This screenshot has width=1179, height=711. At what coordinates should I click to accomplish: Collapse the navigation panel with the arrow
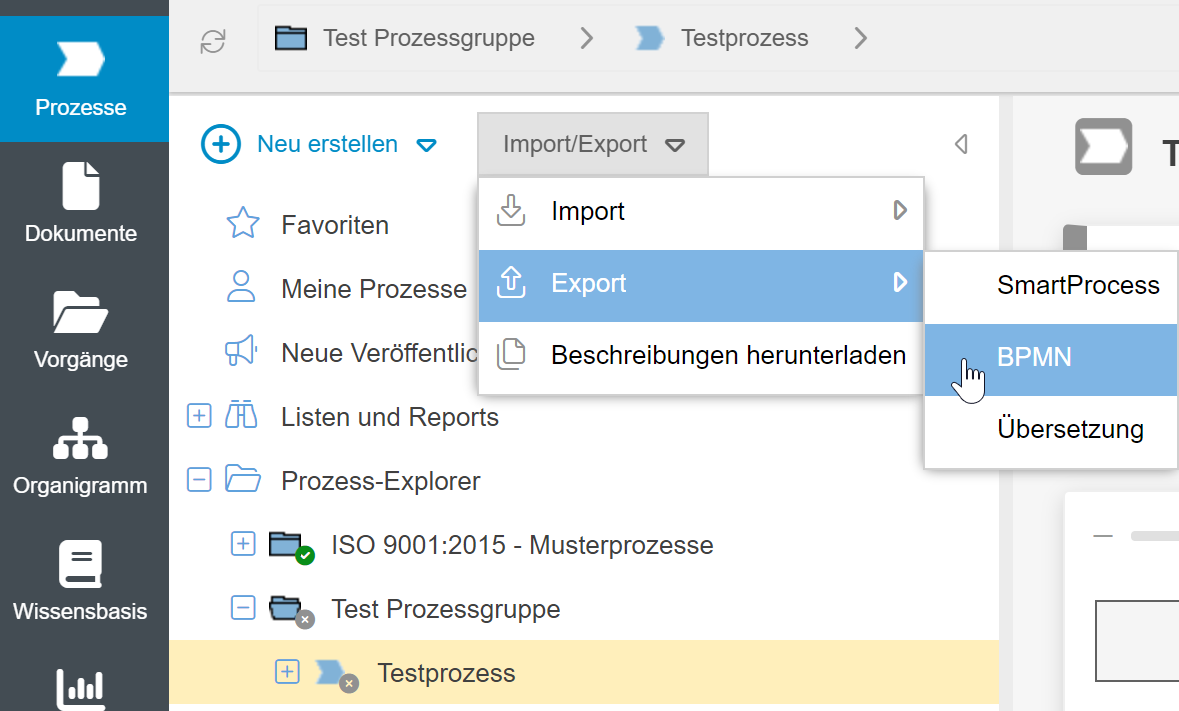961,145
